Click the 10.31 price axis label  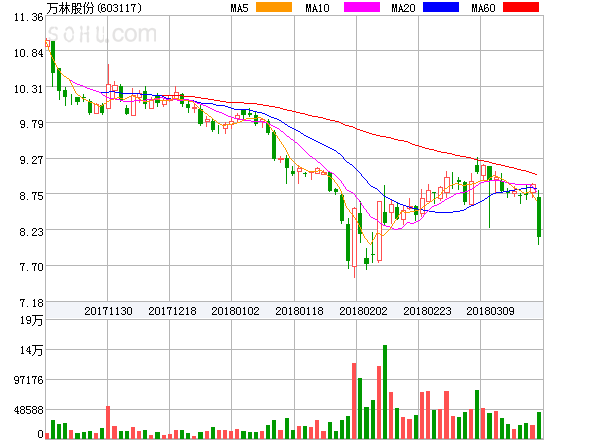[29, 89]
